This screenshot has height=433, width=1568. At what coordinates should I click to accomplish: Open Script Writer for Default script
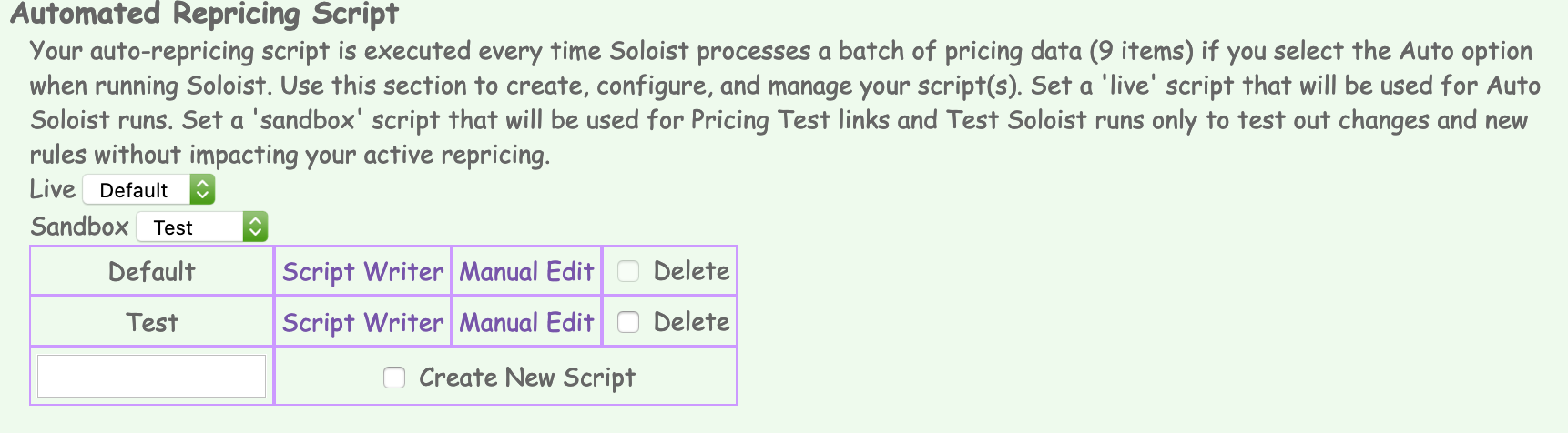tap(362, 271)
